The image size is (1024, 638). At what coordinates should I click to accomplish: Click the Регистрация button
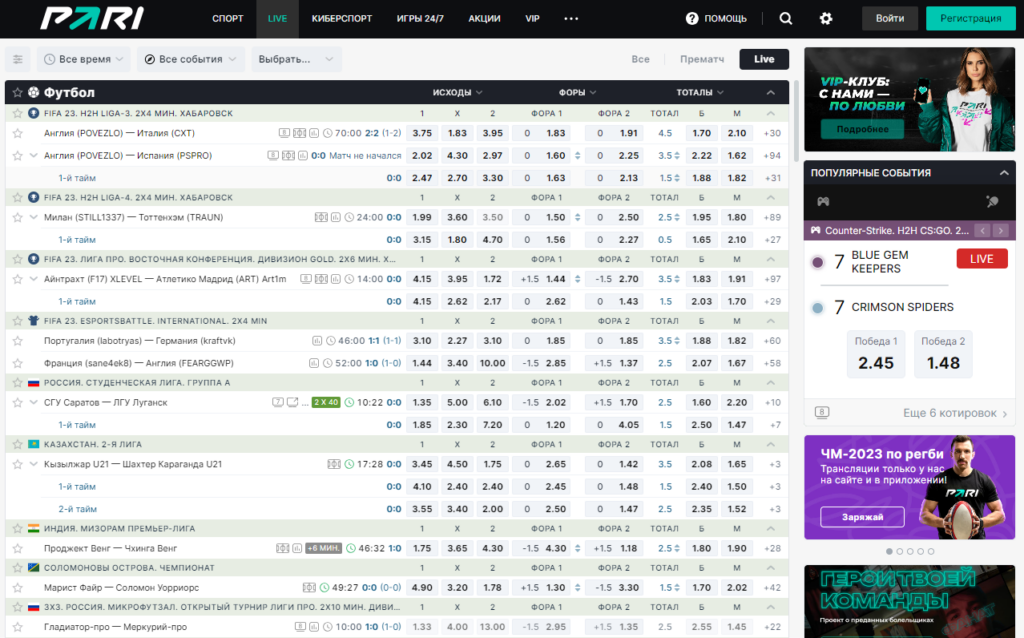pyautogui.click(x=970, y=18)
